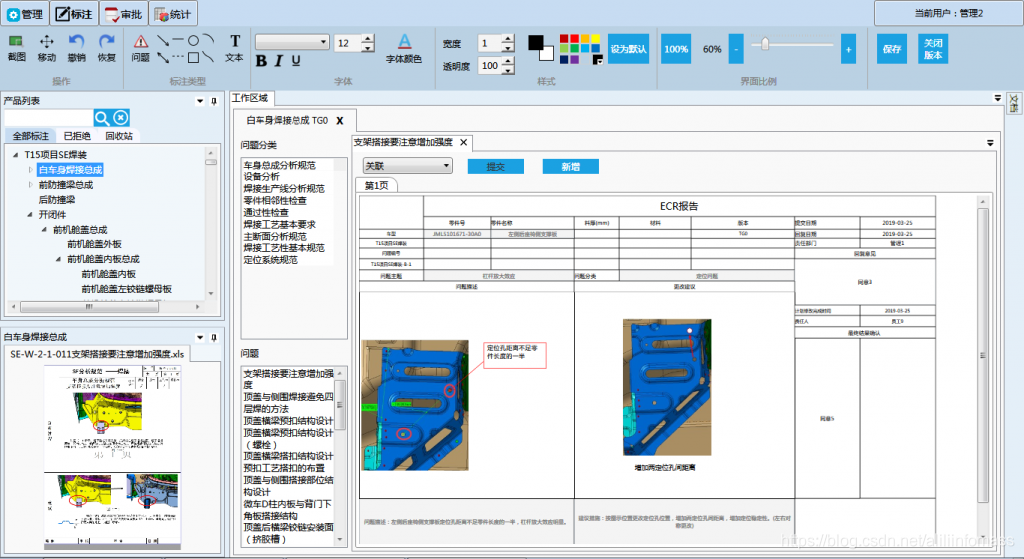Click the 新增 add button
Screen dimensions: 1024x559
click(x=570, y=167)
